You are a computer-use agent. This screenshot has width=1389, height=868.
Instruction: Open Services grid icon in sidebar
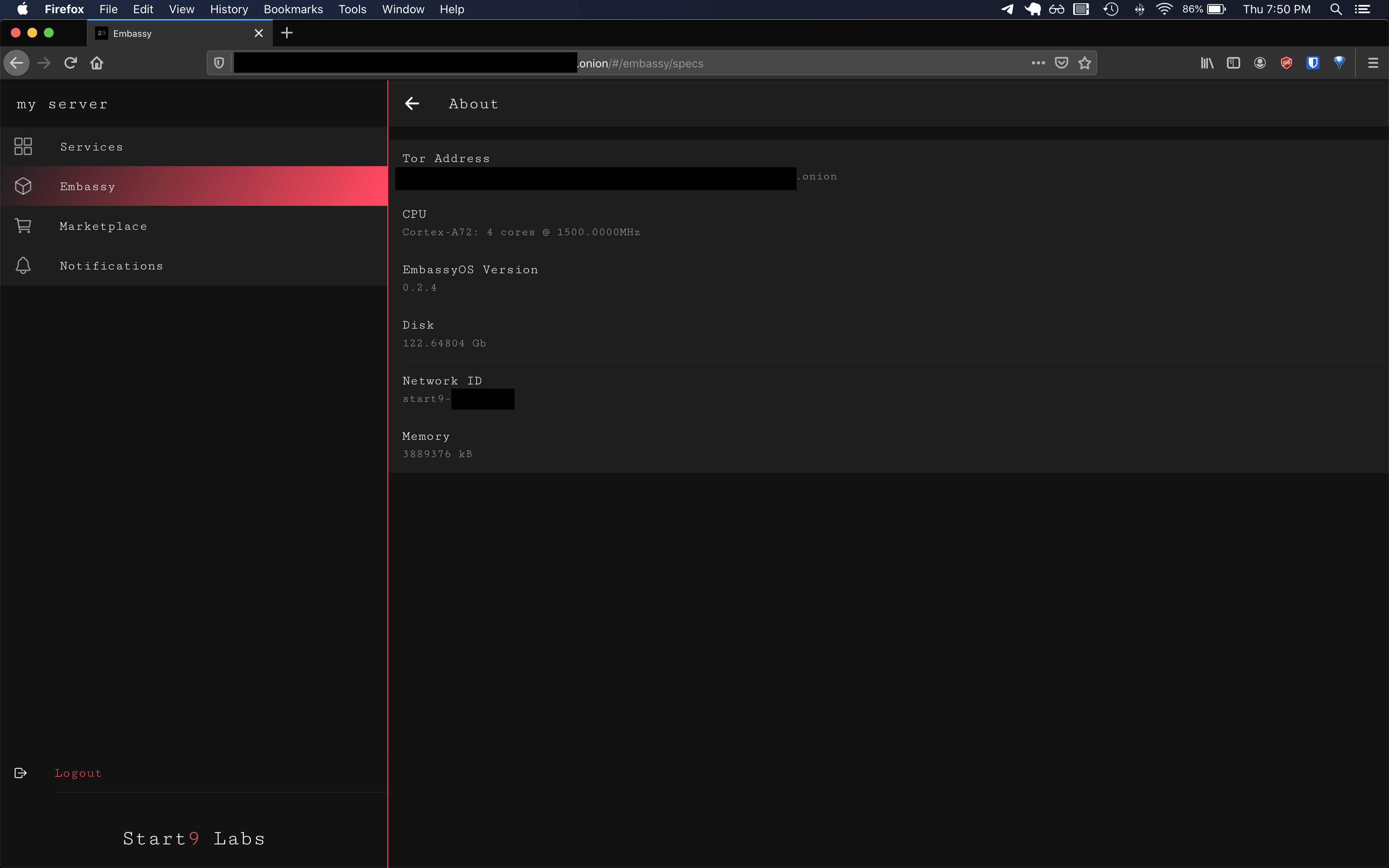(23, 146)
